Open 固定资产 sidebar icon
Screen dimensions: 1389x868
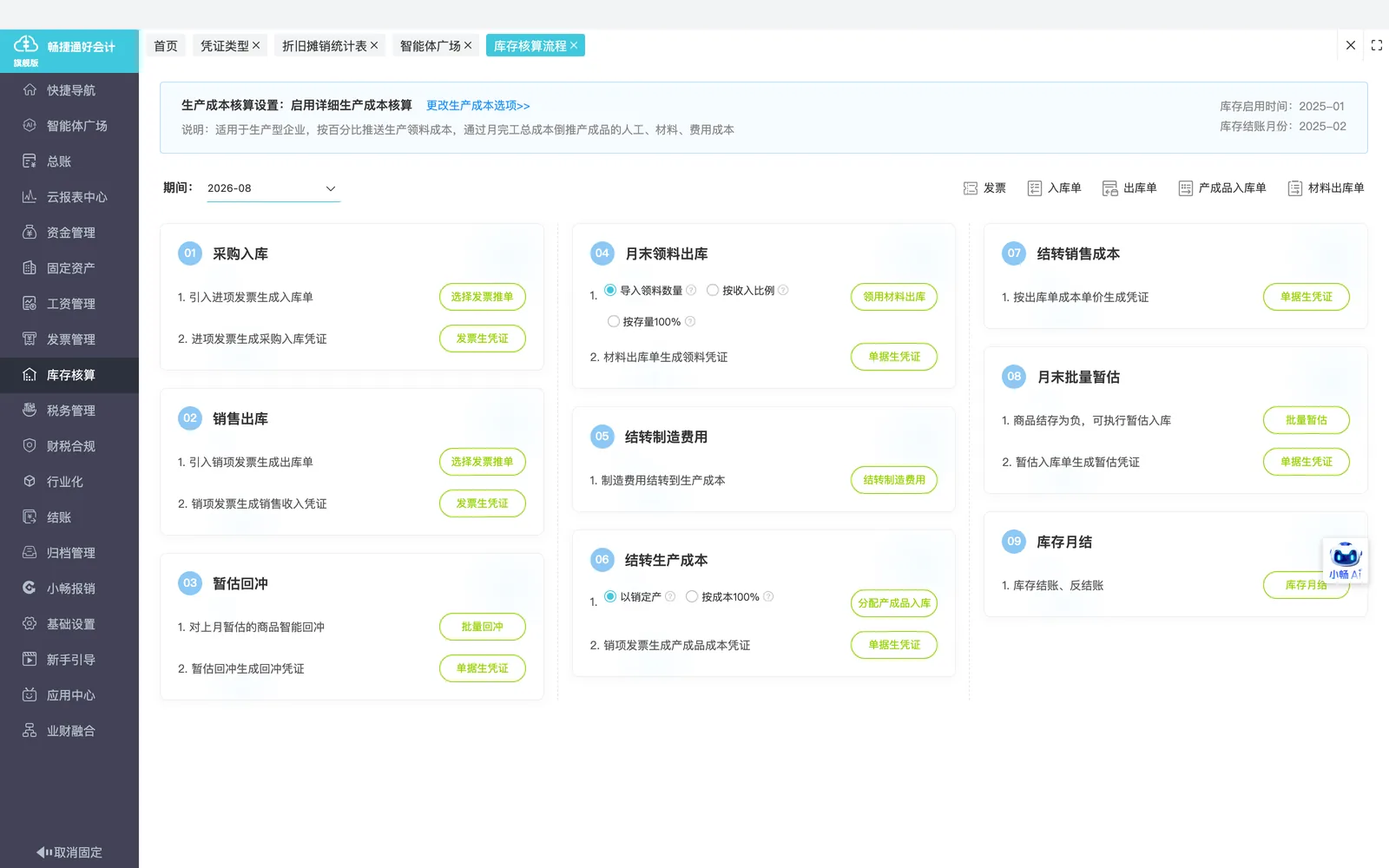click(x=30, y=268)
